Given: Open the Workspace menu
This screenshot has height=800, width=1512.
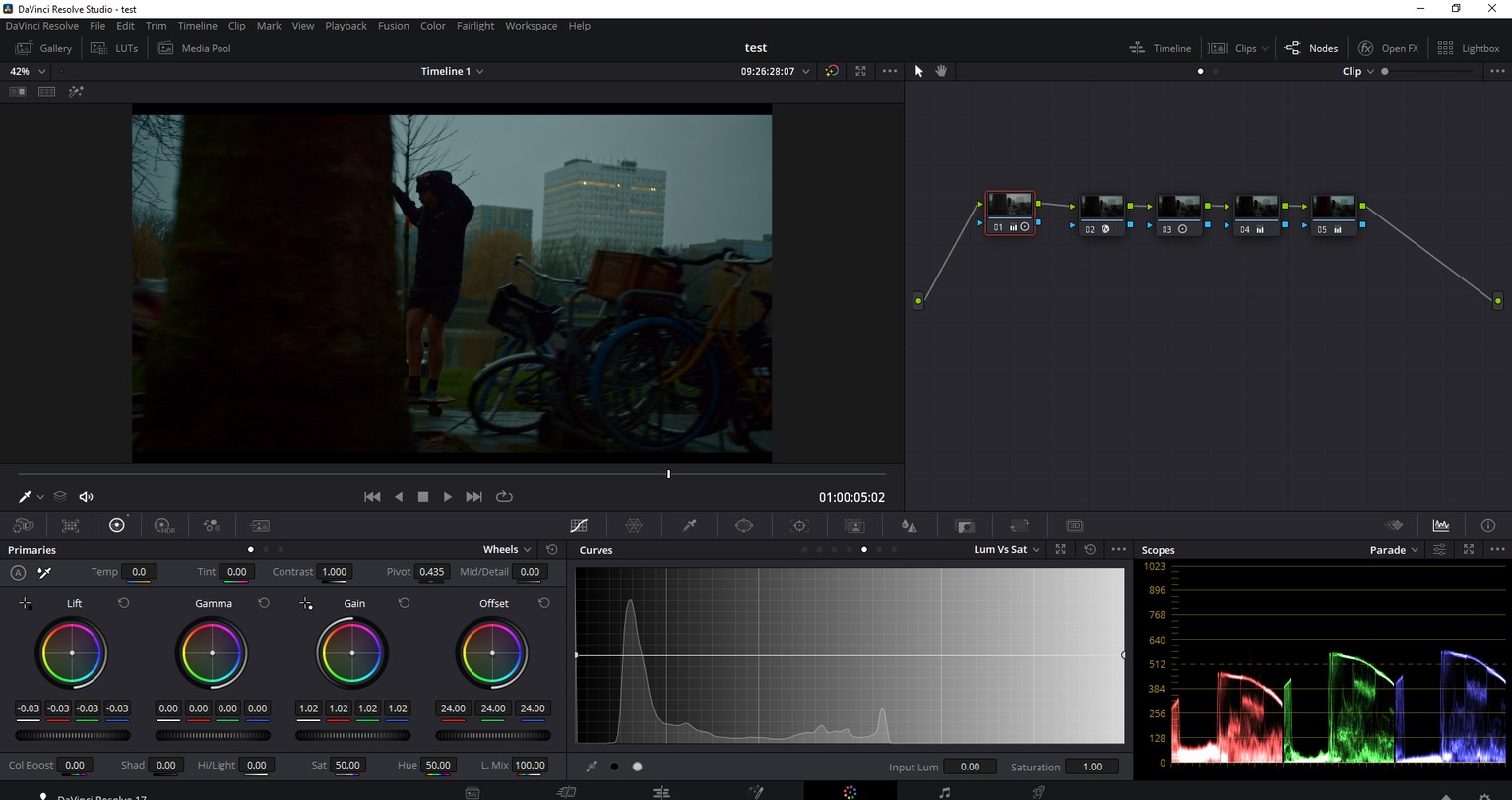Looking at the screenshot, I should coord(532,26).
